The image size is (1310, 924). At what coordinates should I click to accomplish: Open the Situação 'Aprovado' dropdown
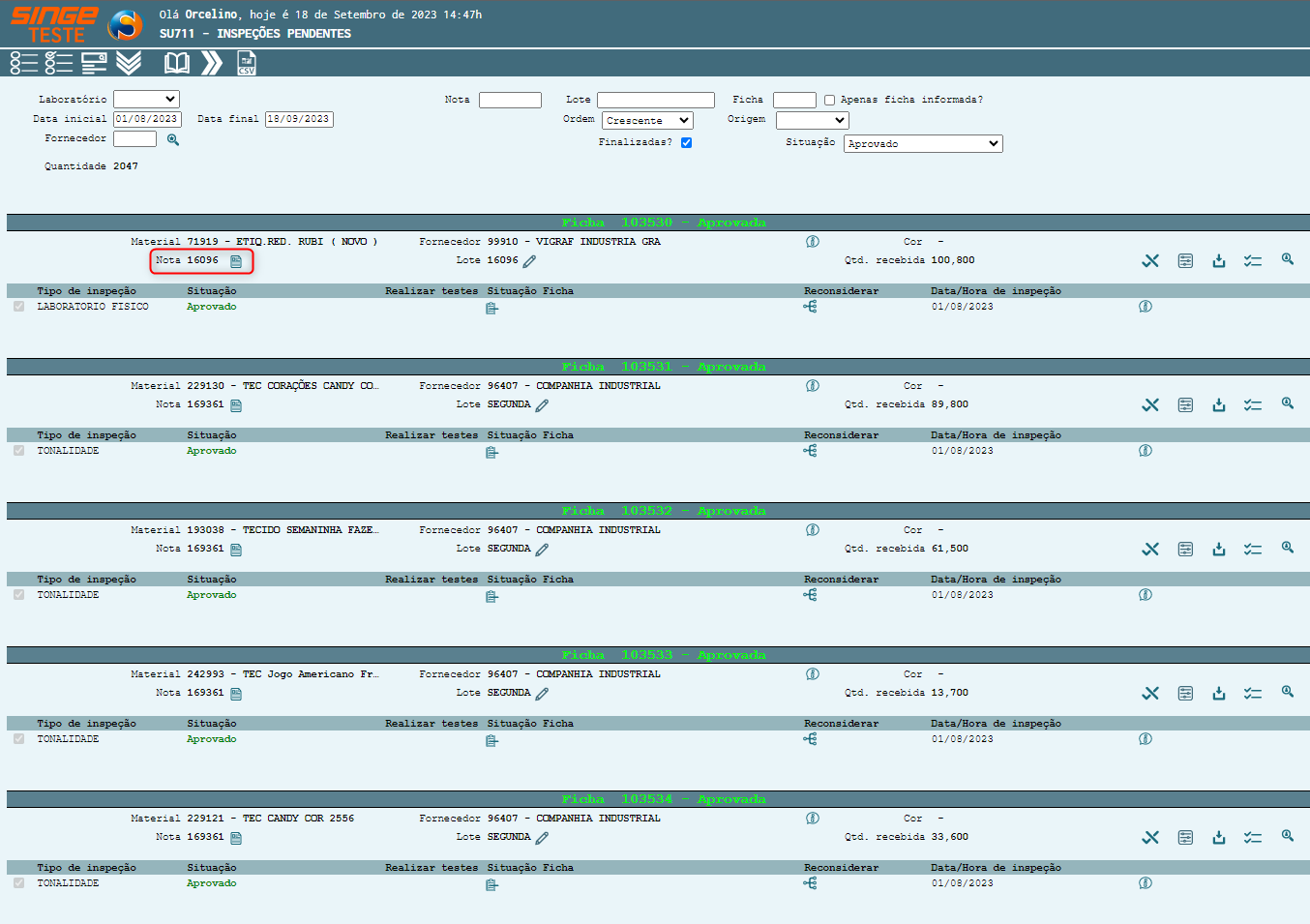923,144
